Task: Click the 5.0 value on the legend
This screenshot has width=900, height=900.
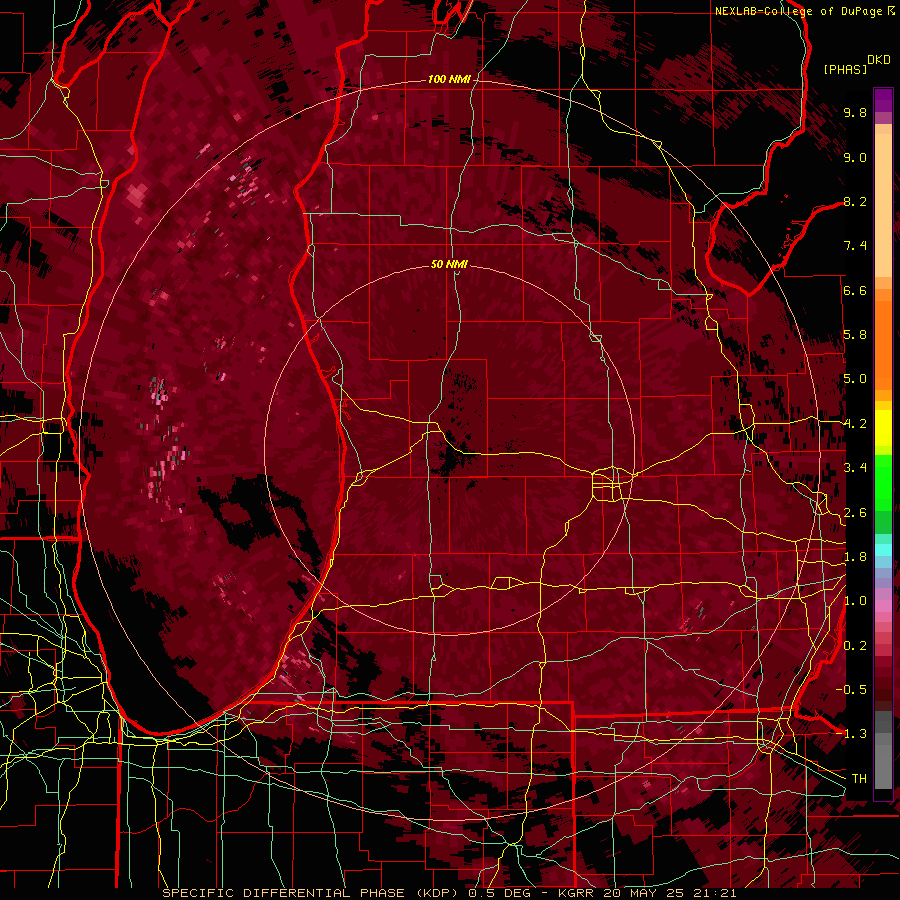Action: [x=855, y=379]
